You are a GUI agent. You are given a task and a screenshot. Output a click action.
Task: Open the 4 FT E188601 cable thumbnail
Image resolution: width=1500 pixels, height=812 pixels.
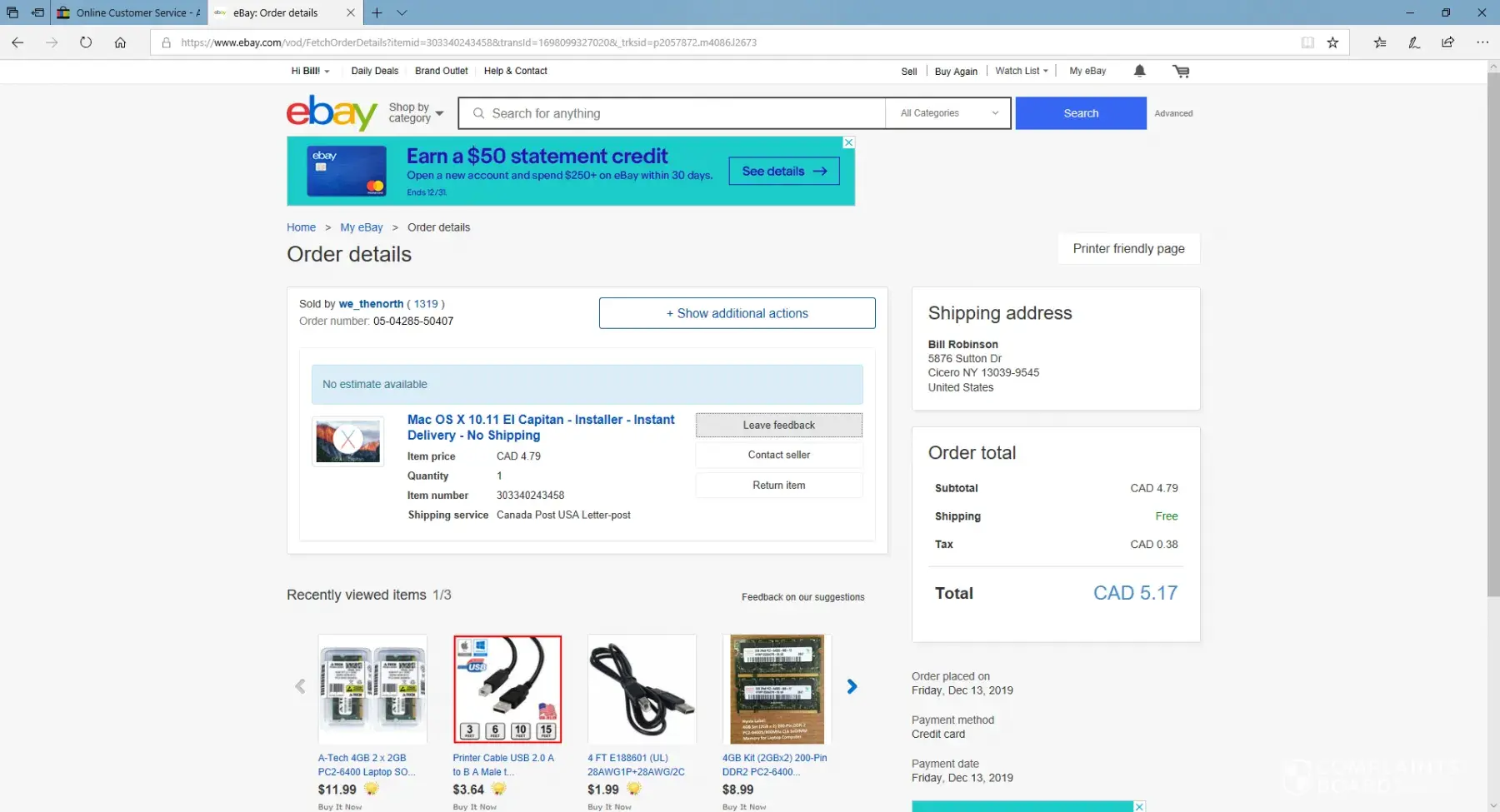click(642, 689)
